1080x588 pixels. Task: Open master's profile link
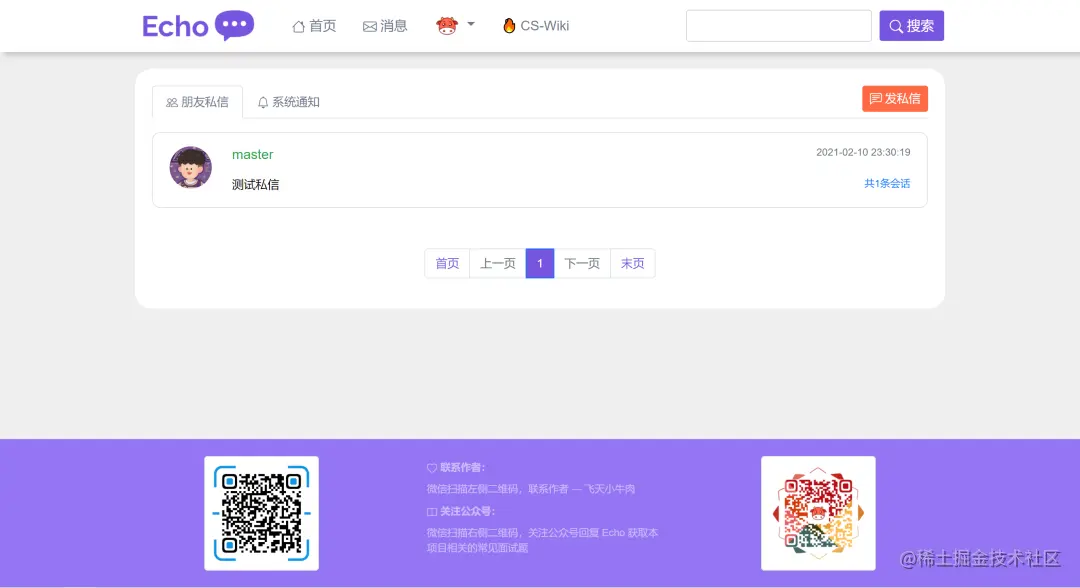(253, 154)
